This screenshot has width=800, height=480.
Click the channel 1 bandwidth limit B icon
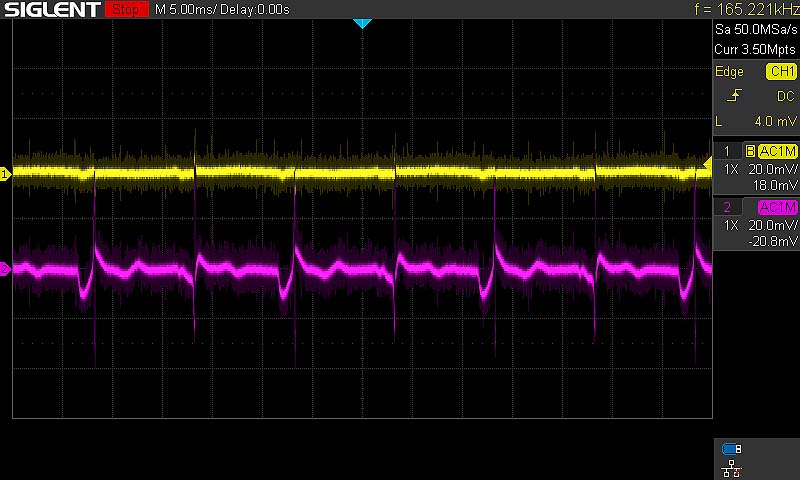tap(750, 151)
